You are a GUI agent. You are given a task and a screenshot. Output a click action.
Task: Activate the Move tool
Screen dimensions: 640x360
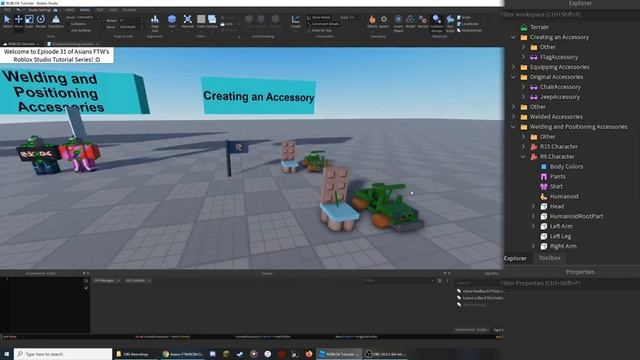(x=18, y=21)
